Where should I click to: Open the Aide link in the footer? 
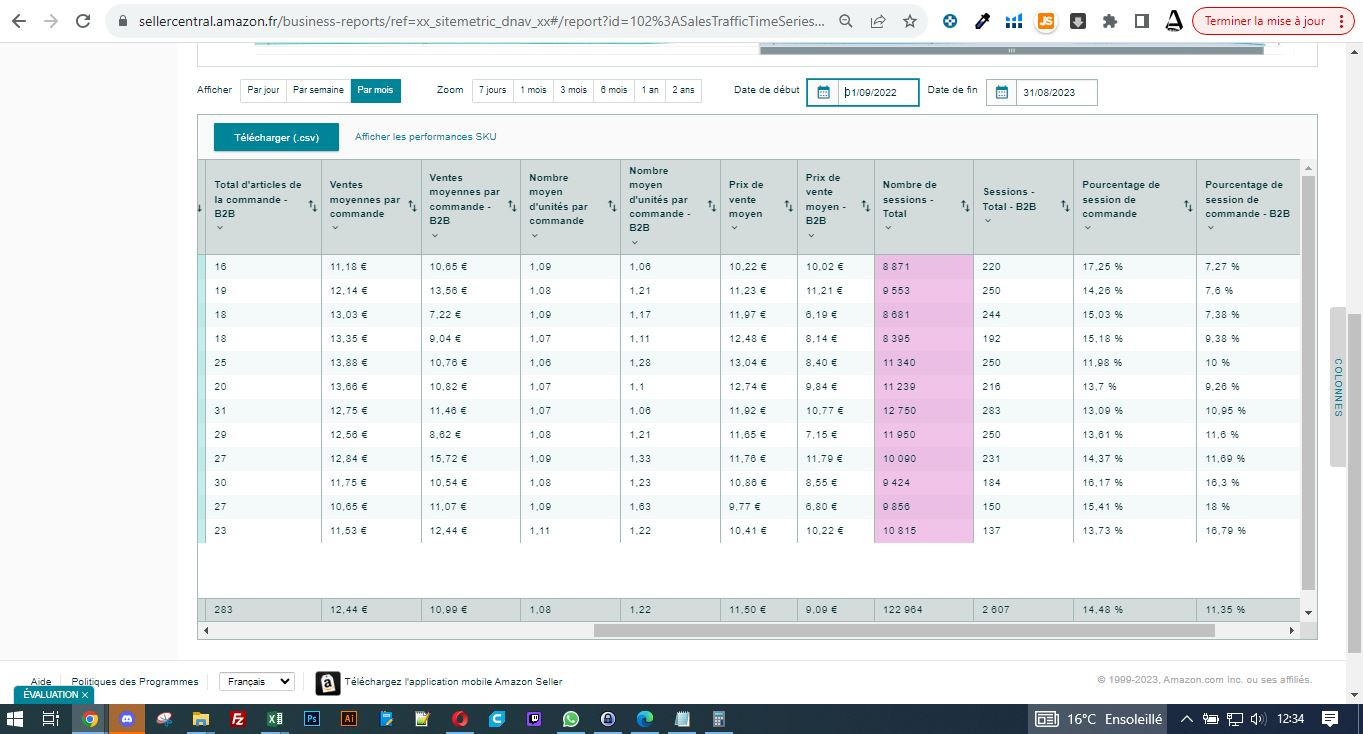41,682
